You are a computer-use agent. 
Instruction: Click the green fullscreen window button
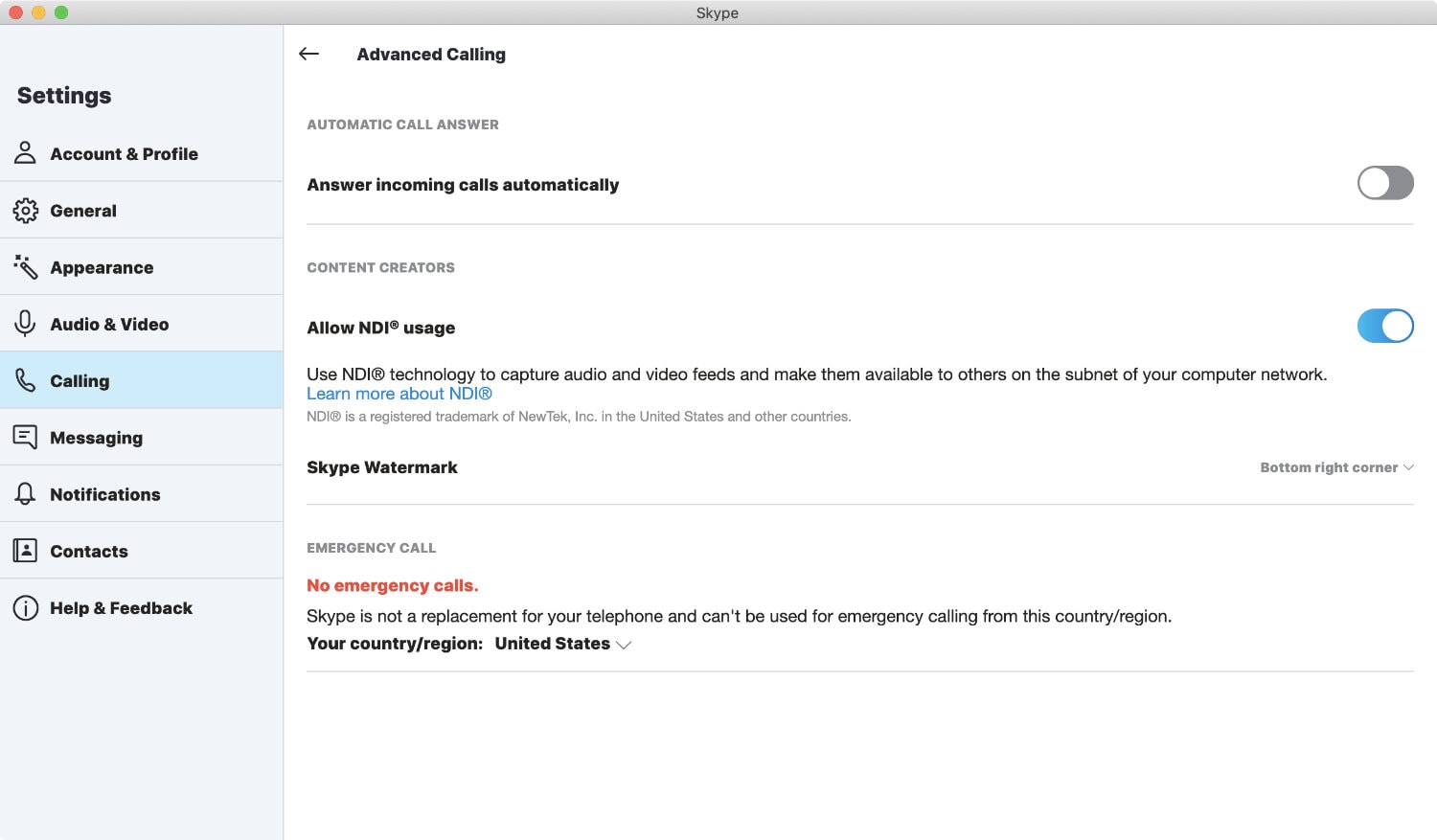click(x=61, y=12)
